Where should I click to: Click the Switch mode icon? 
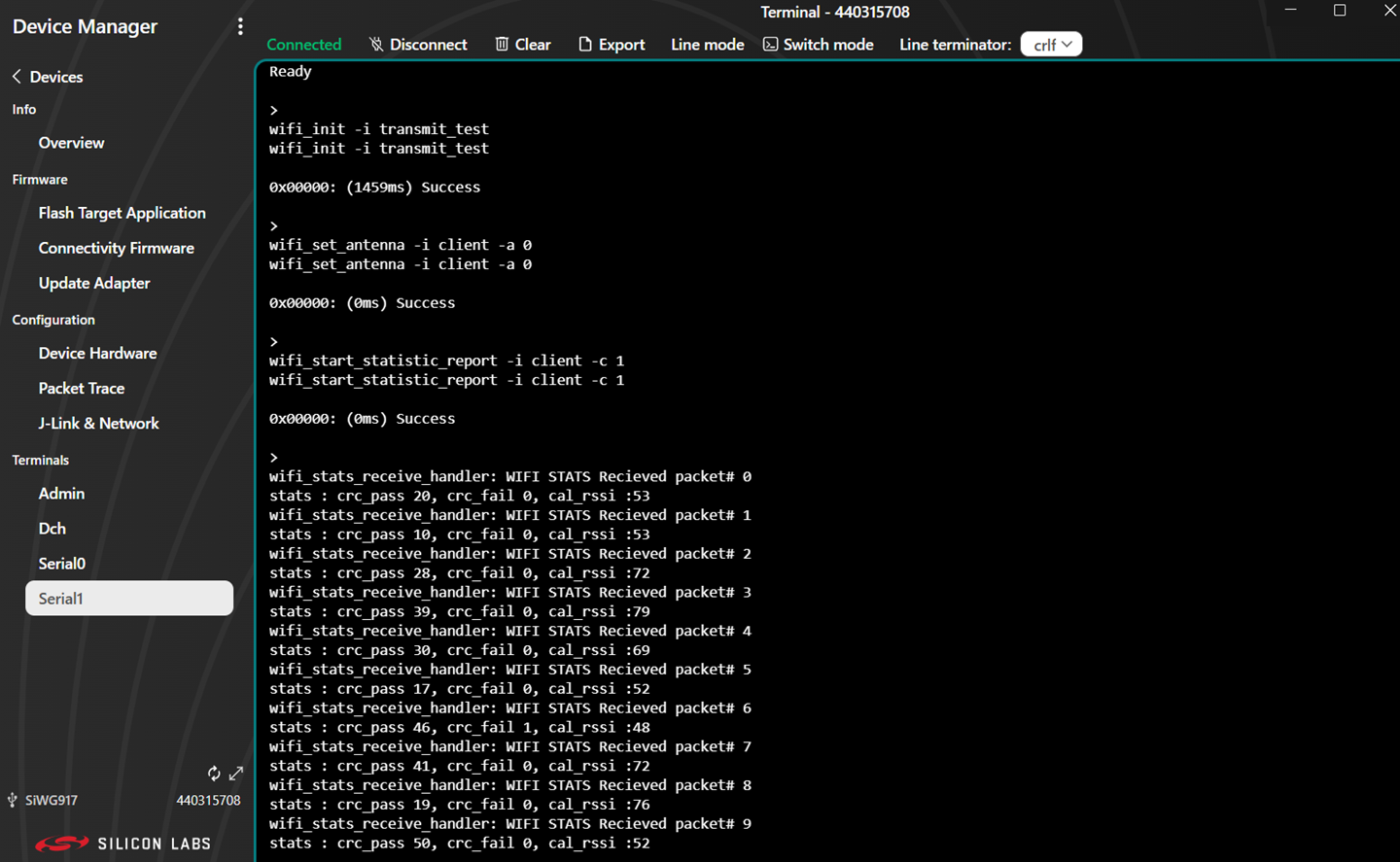point(769,44)
